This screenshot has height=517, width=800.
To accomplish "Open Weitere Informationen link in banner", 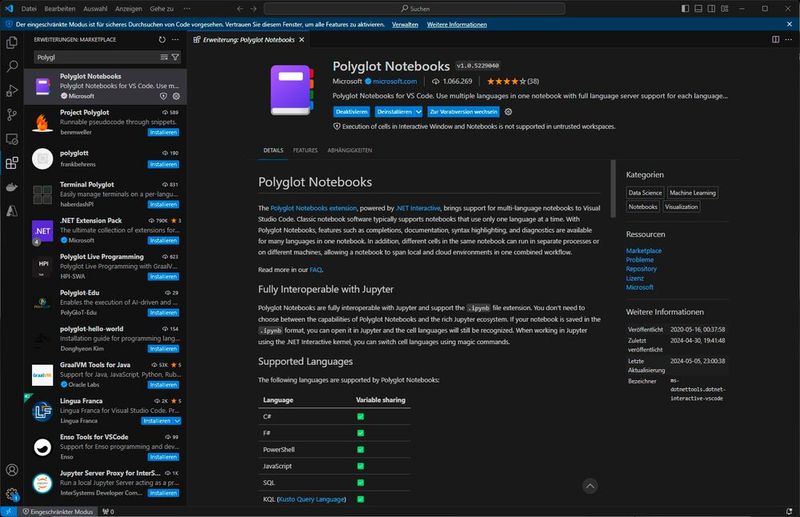I will 457,24.
